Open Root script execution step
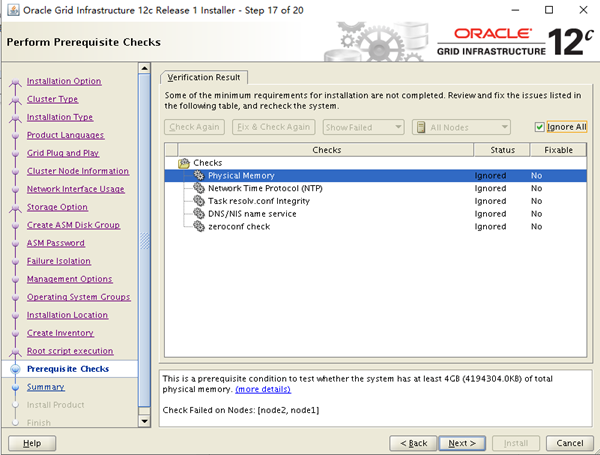The height and width of the screenshot is (455, 600). pos(70,351)
